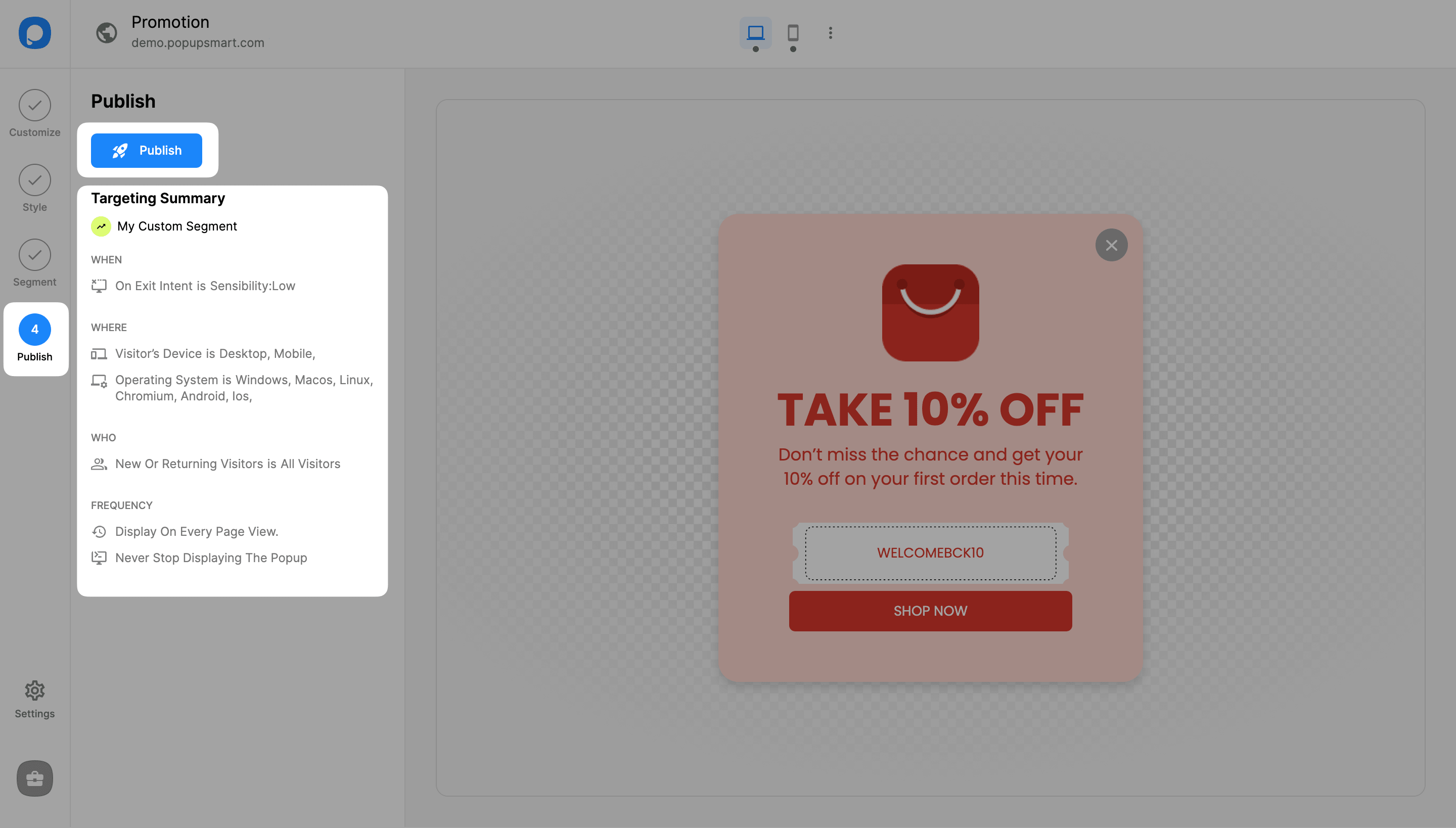Expand the WHEN targeting section
Screen dimensions: 1456x828
click(106, 259)
